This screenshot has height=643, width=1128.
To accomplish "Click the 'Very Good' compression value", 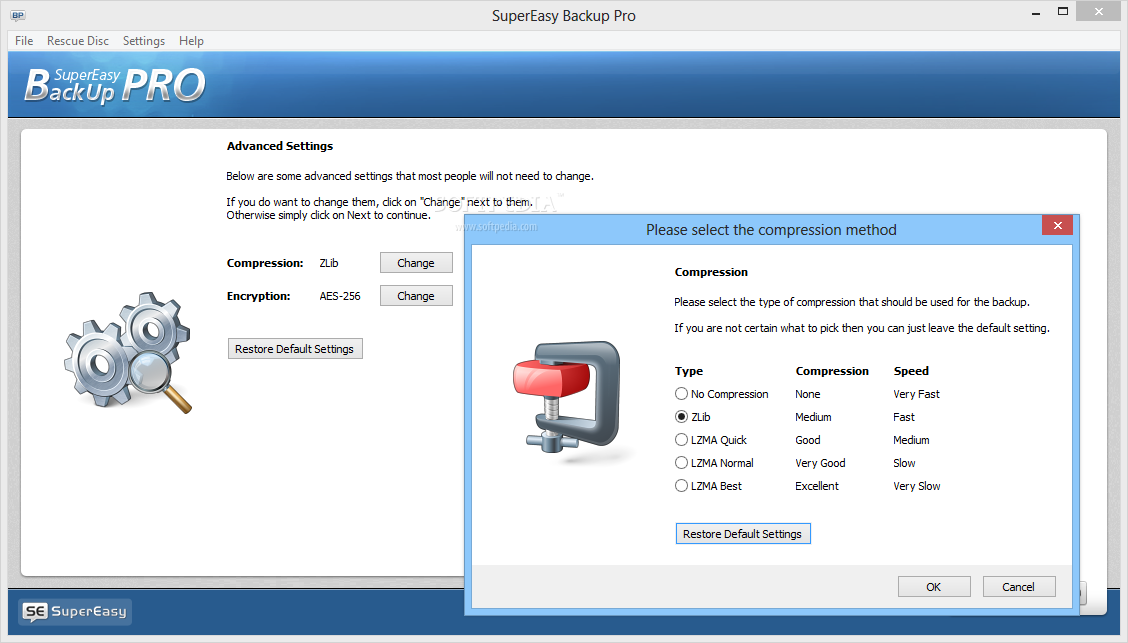I will [820, 463].
